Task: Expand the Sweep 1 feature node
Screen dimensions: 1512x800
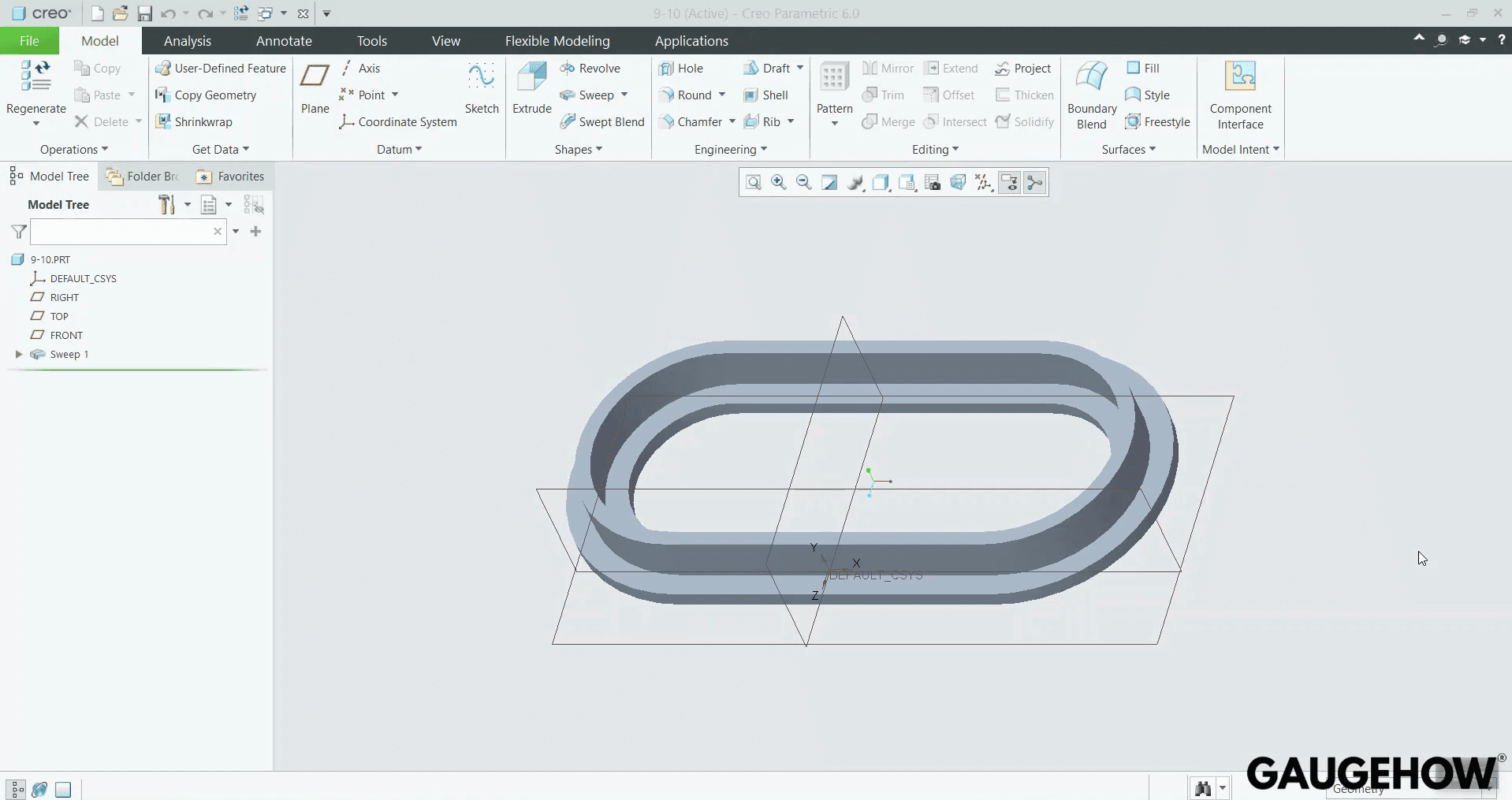Action: point(18,354)
